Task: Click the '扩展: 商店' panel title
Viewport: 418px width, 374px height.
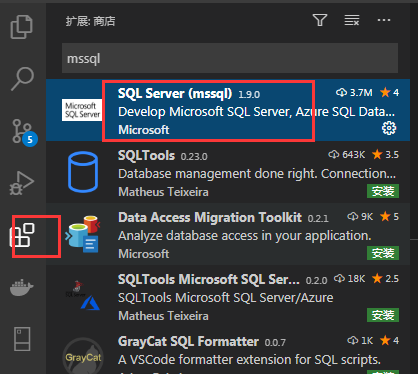Action: click(90, 21)
